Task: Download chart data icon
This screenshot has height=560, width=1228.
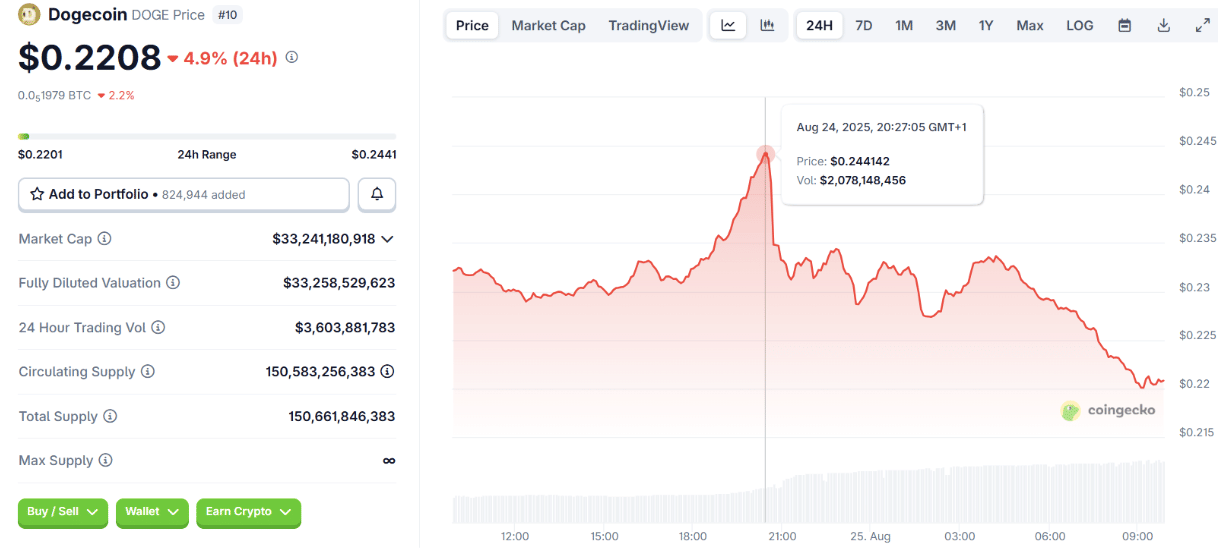Action: 1163,25
